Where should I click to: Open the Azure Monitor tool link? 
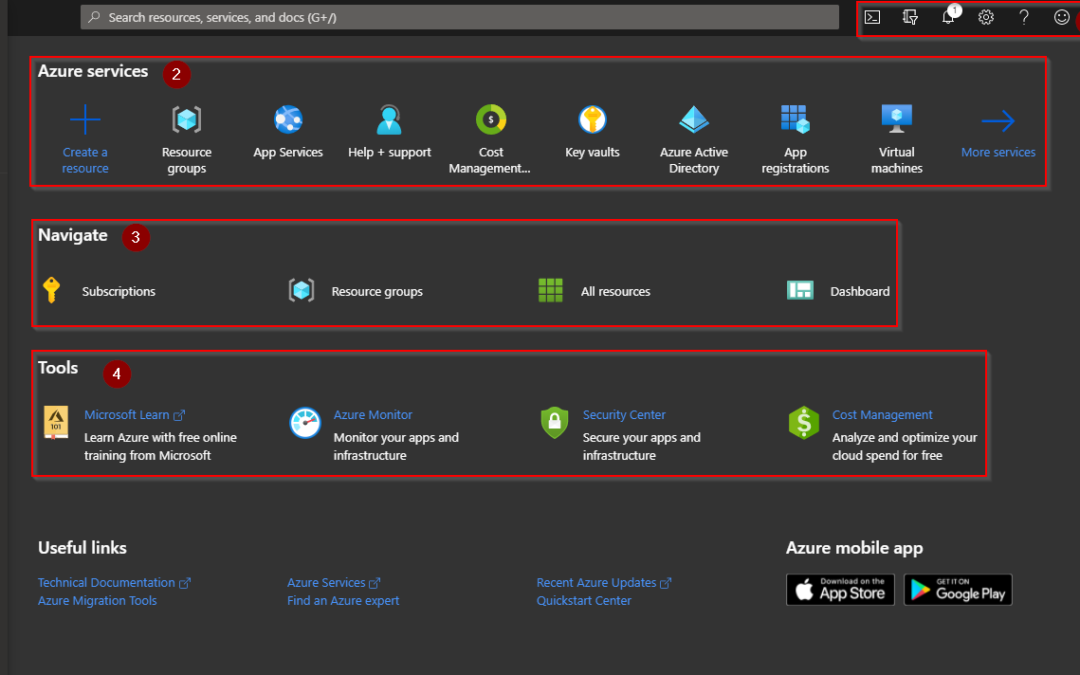coord(373,415)
